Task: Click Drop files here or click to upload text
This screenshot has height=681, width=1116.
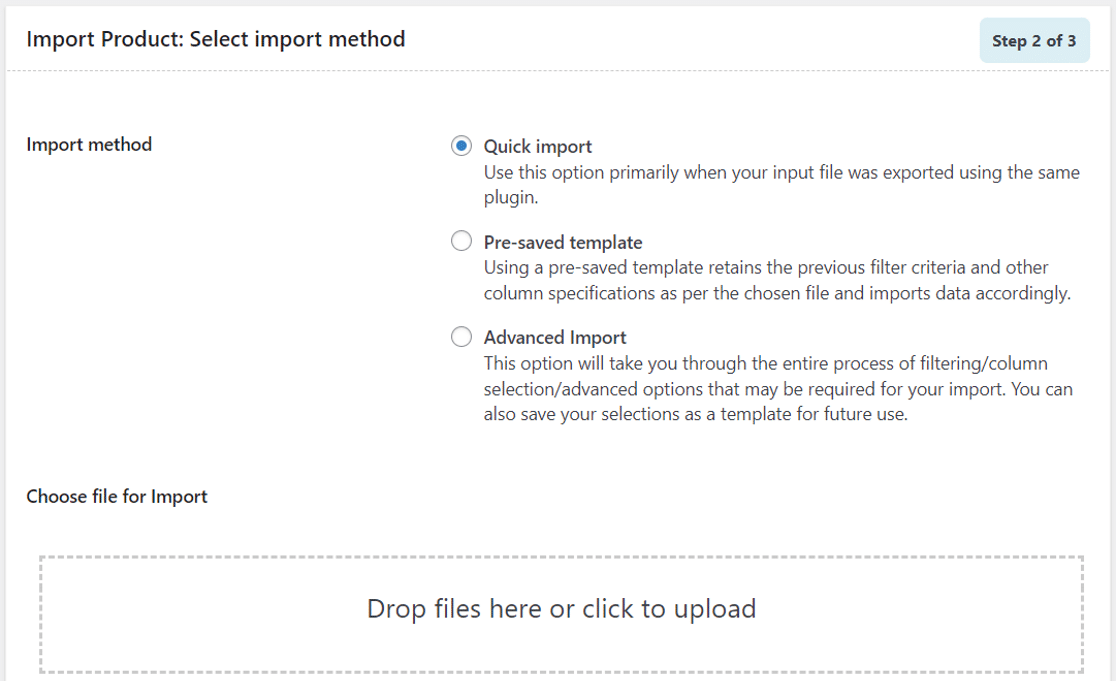Action: pyautogui.click(x=562, y=608)
